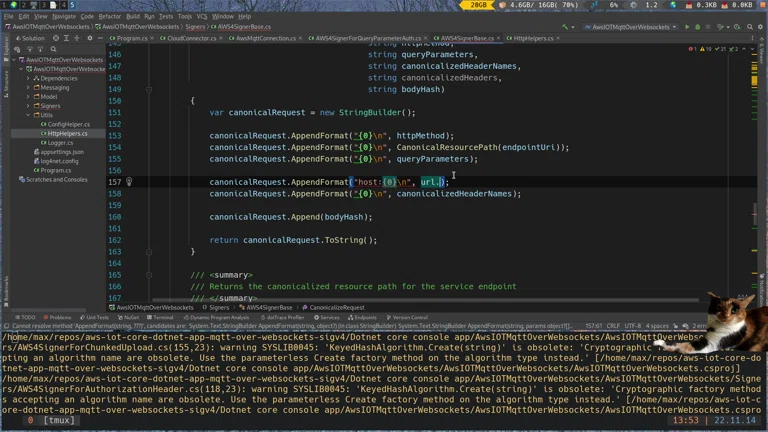
Task: Open the Build menu
Action: tap(133, 16)
